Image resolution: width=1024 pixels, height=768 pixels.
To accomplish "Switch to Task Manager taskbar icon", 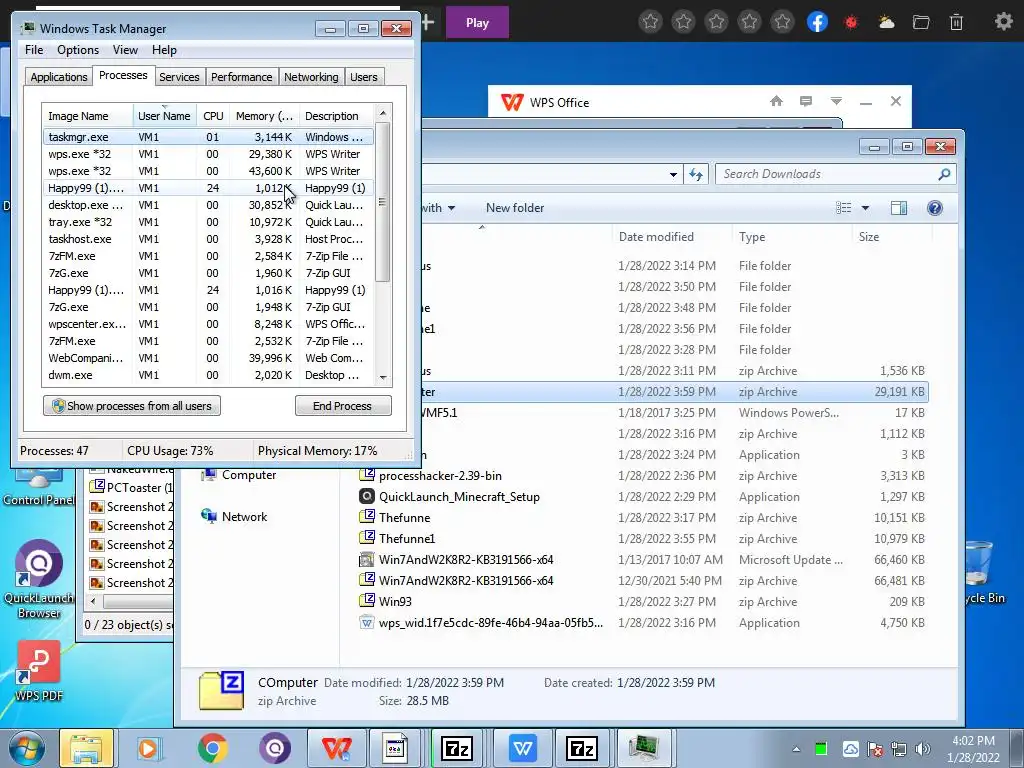I will point(644,748).
